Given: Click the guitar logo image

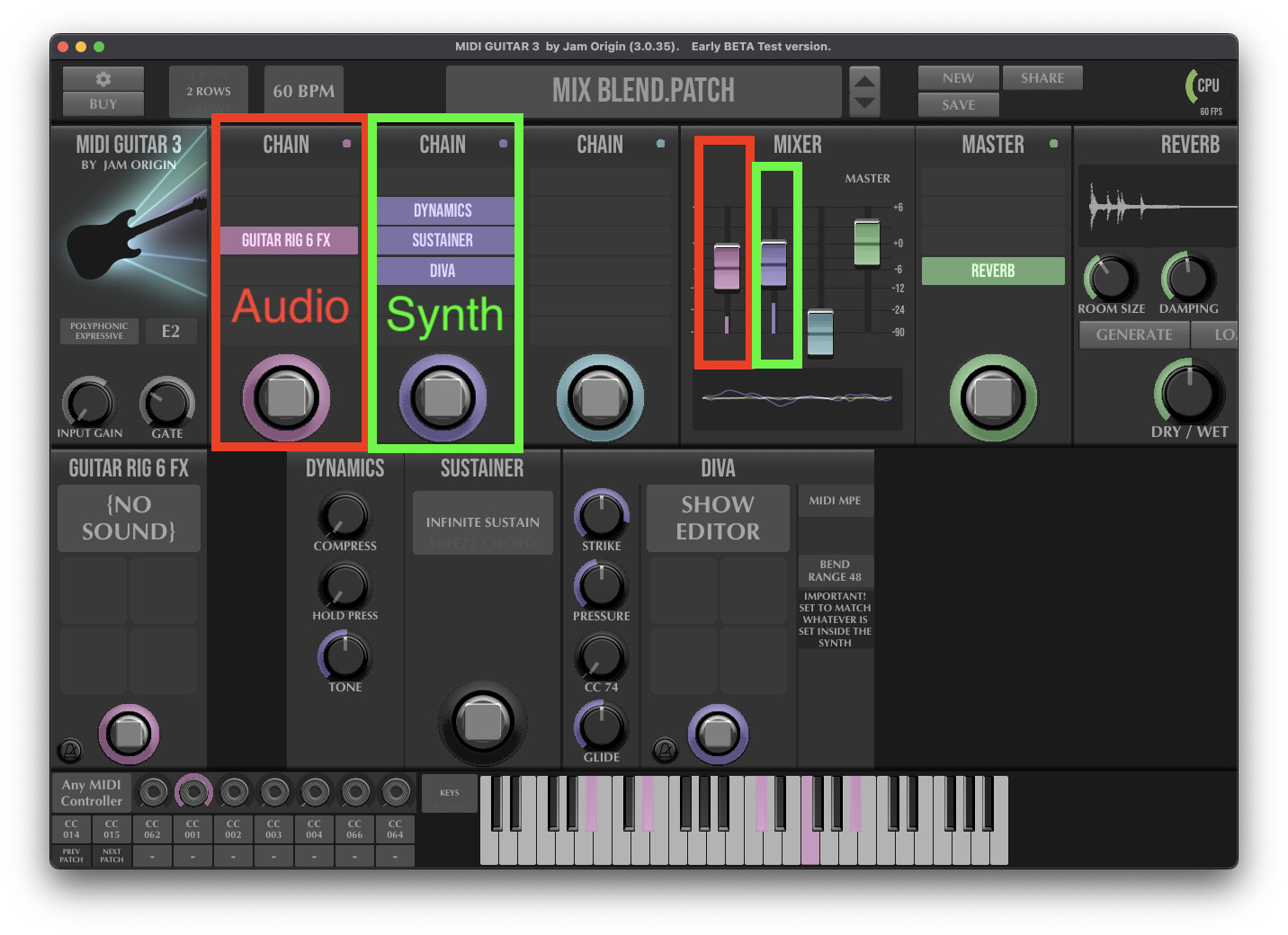Looking at the screenshot, I should pos(133,236).
